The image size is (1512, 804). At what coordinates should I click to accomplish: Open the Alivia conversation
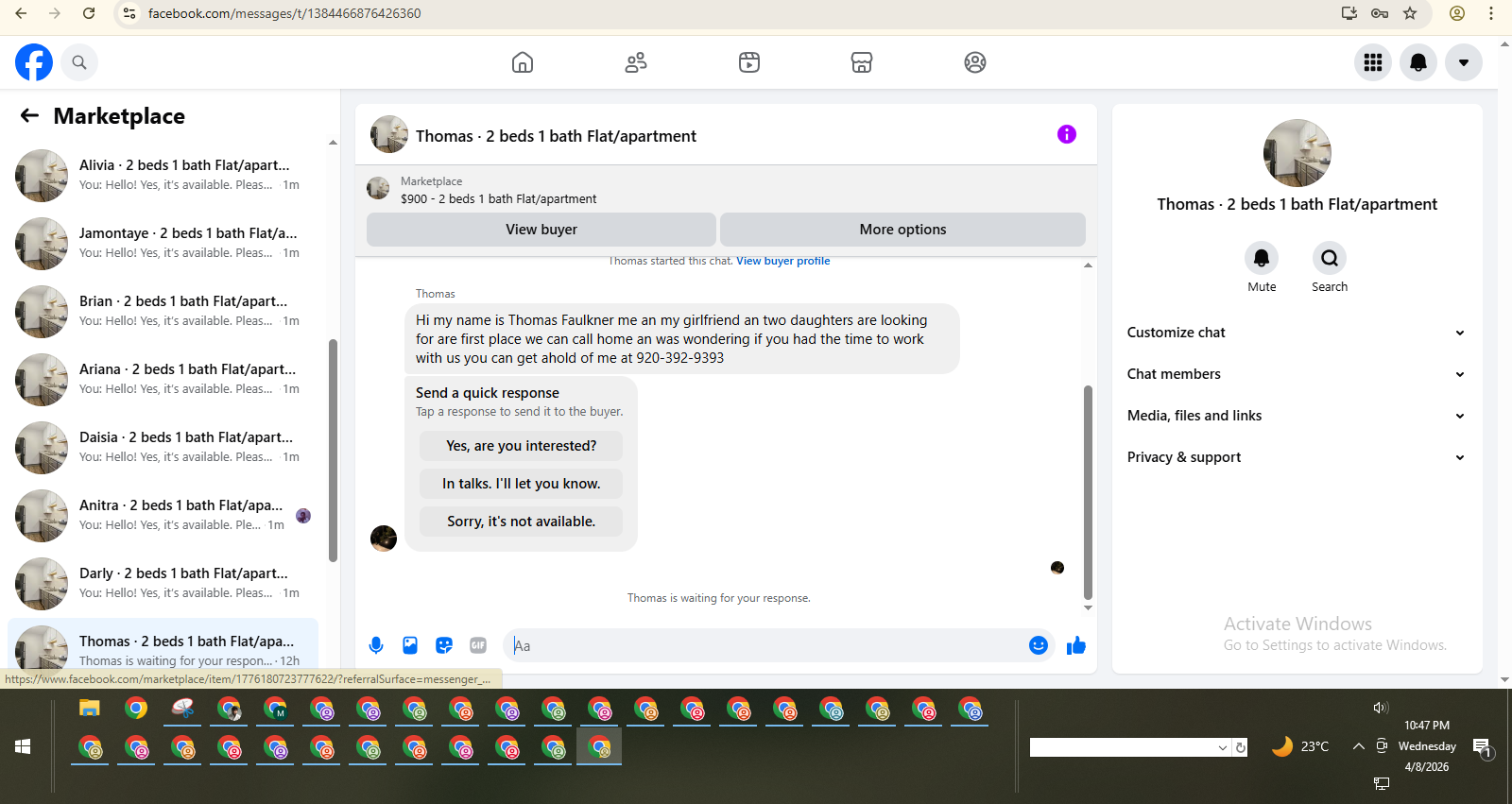coord(163,176)
